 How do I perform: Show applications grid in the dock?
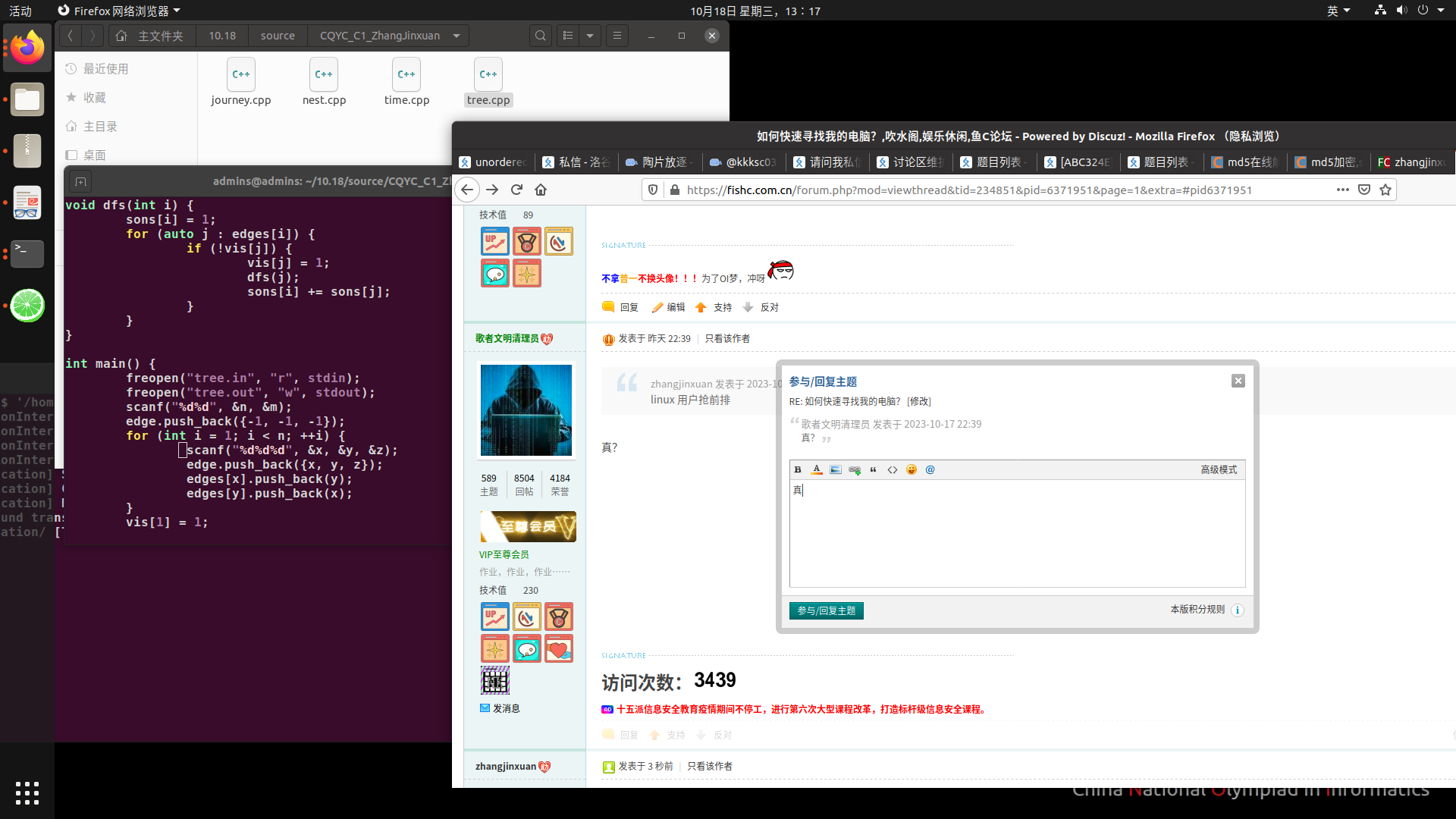(x=27, y=793)
